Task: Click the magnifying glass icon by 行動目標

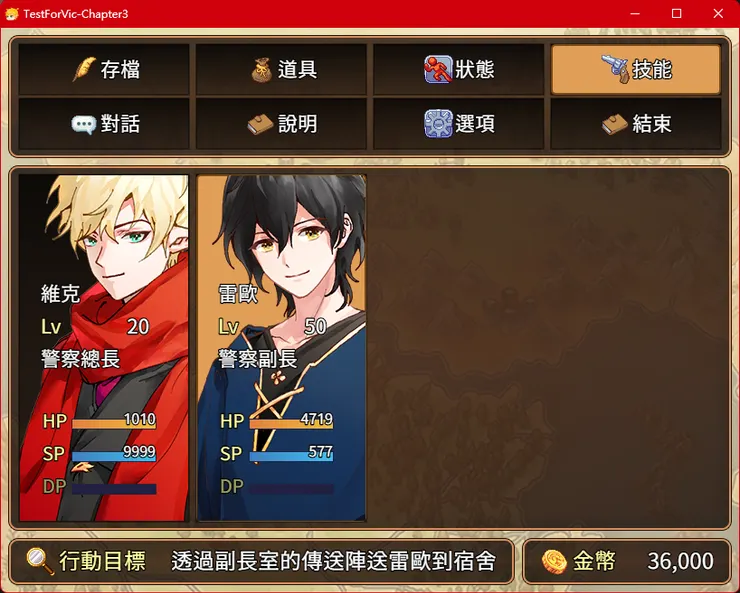Action: tap(40, 561)
